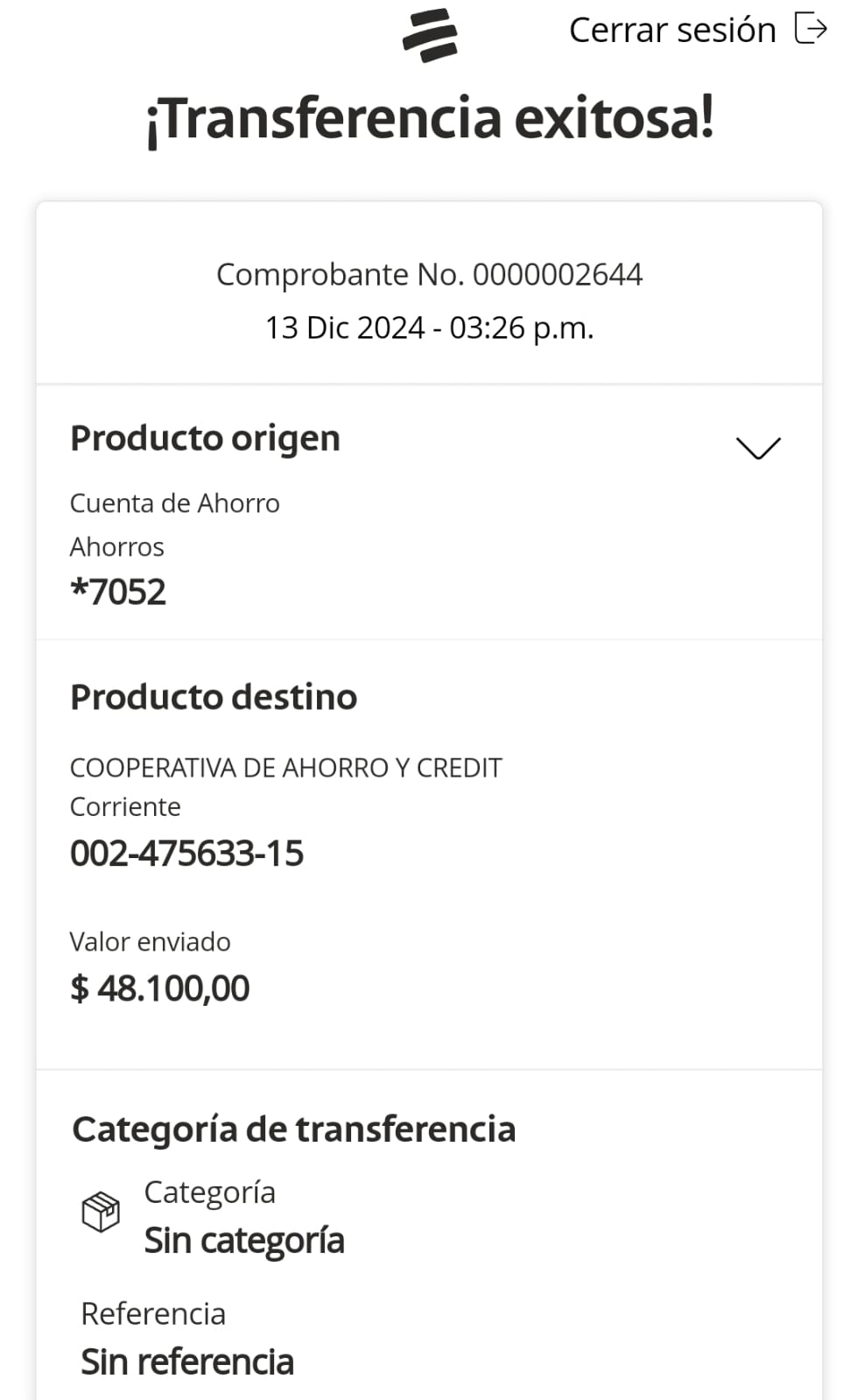Collapse the Producto origen chevron
The width and height of the screenshot is (858, 1400).
[757, 447]
